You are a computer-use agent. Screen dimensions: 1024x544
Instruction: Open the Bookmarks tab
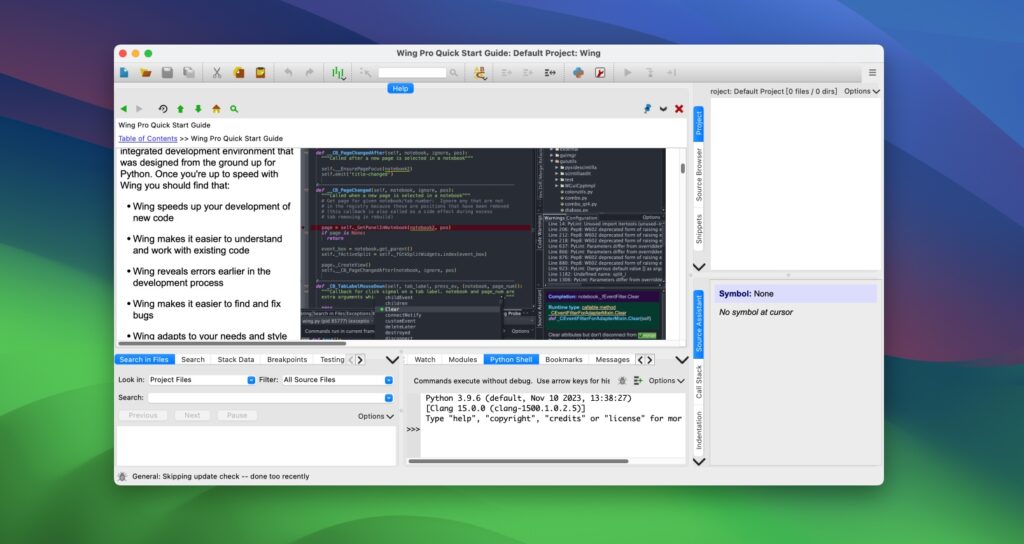click(x=564, y=360)
